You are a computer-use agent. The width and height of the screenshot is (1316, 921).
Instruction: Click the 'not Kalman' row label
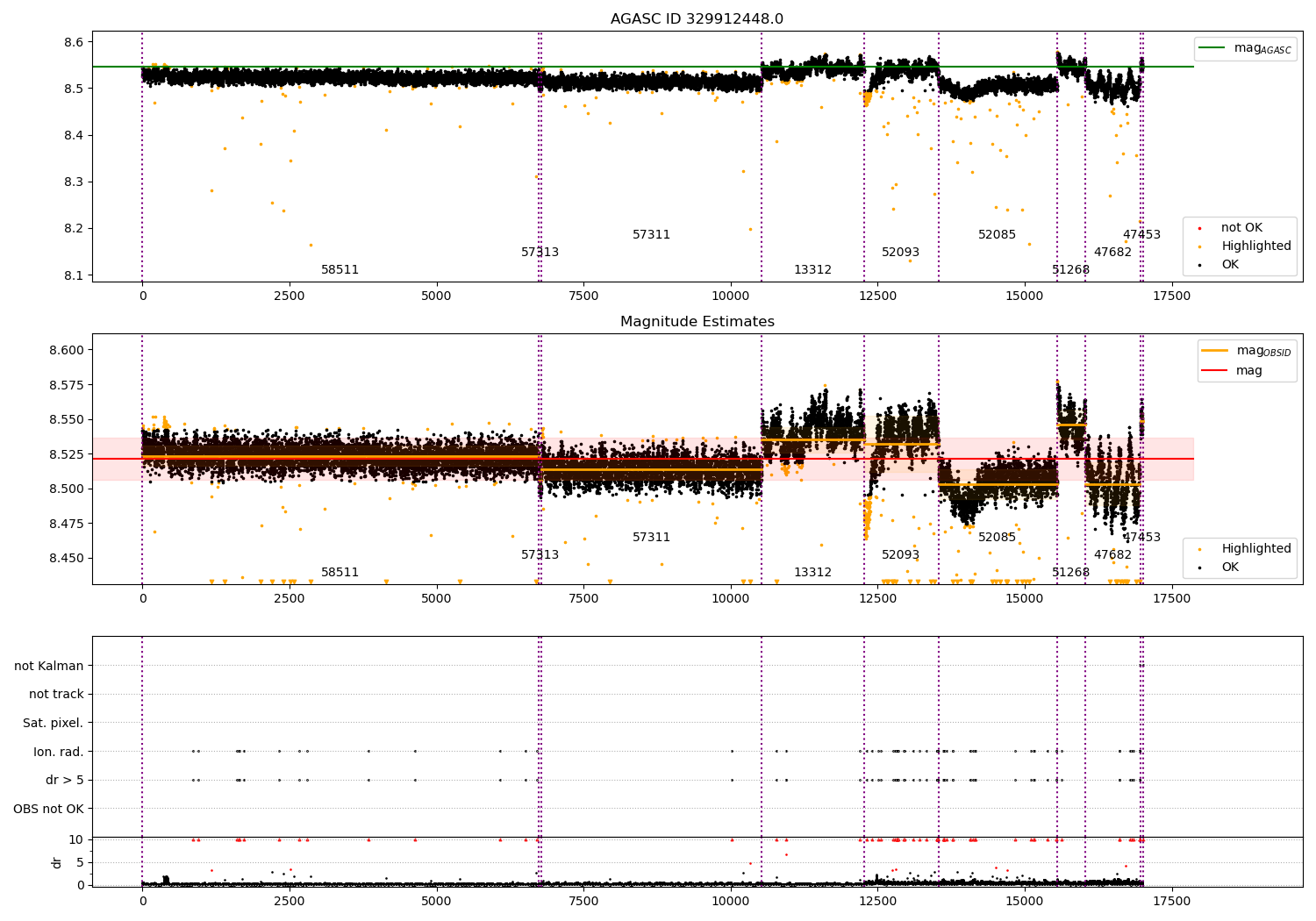click(49, 666)
